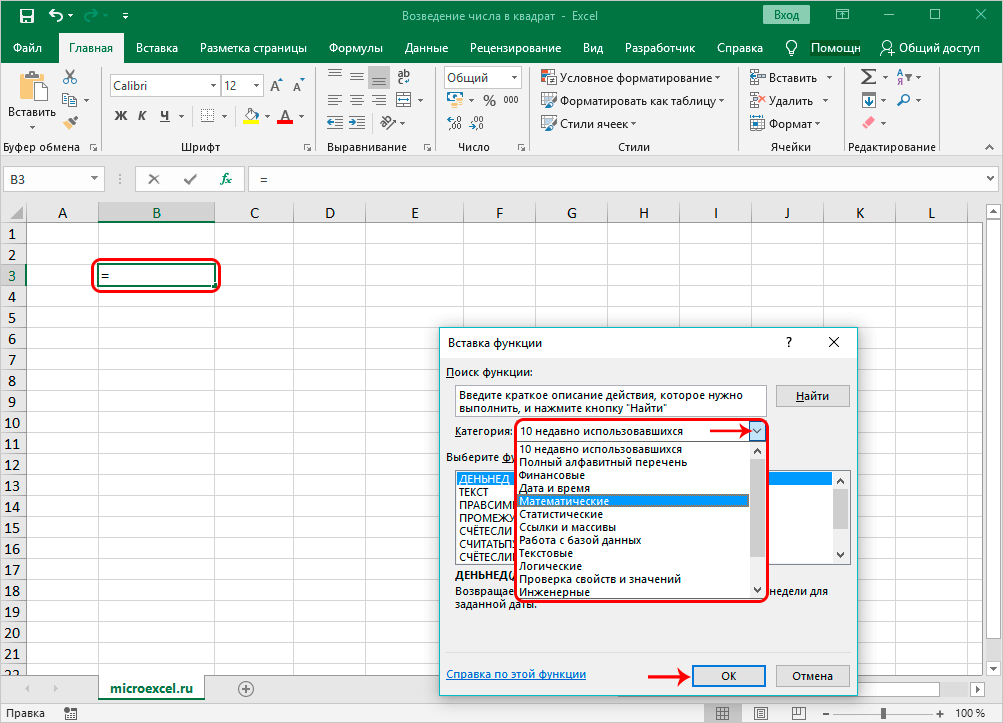The height and width of the screenshot is (723, 1003).
Task: Expand the Условное форматирование dropdown
Action: [x=630, y=78]
